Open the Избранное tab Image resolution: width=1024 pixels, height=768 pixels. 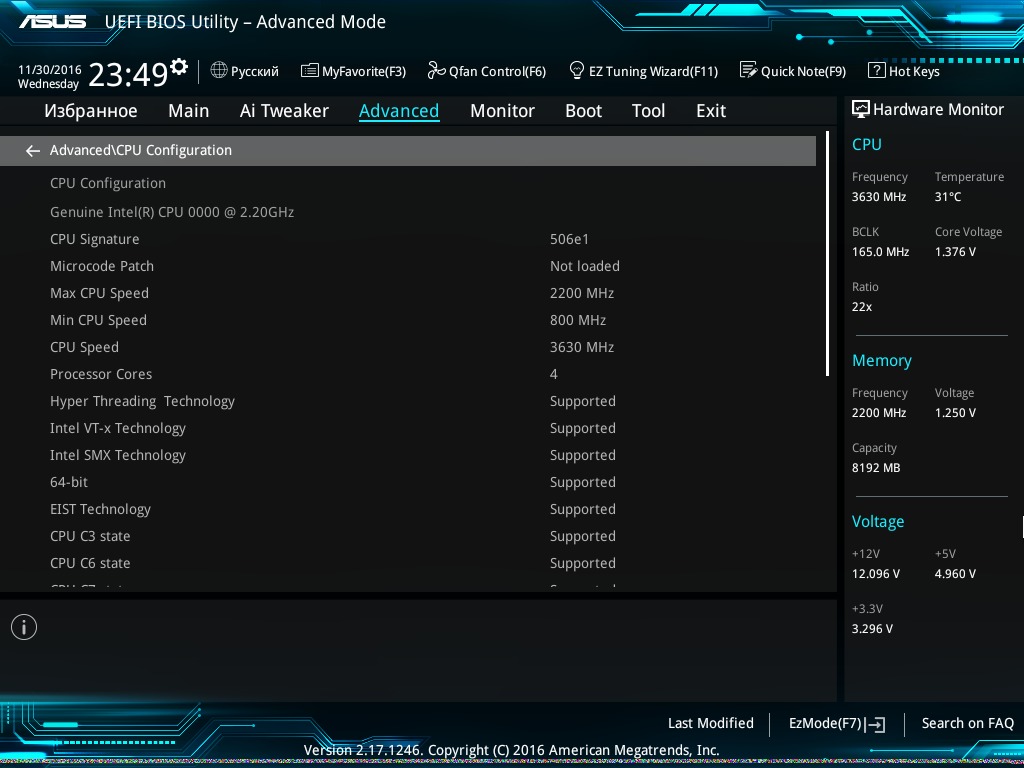pyautogui.click(x=91, y=111)
